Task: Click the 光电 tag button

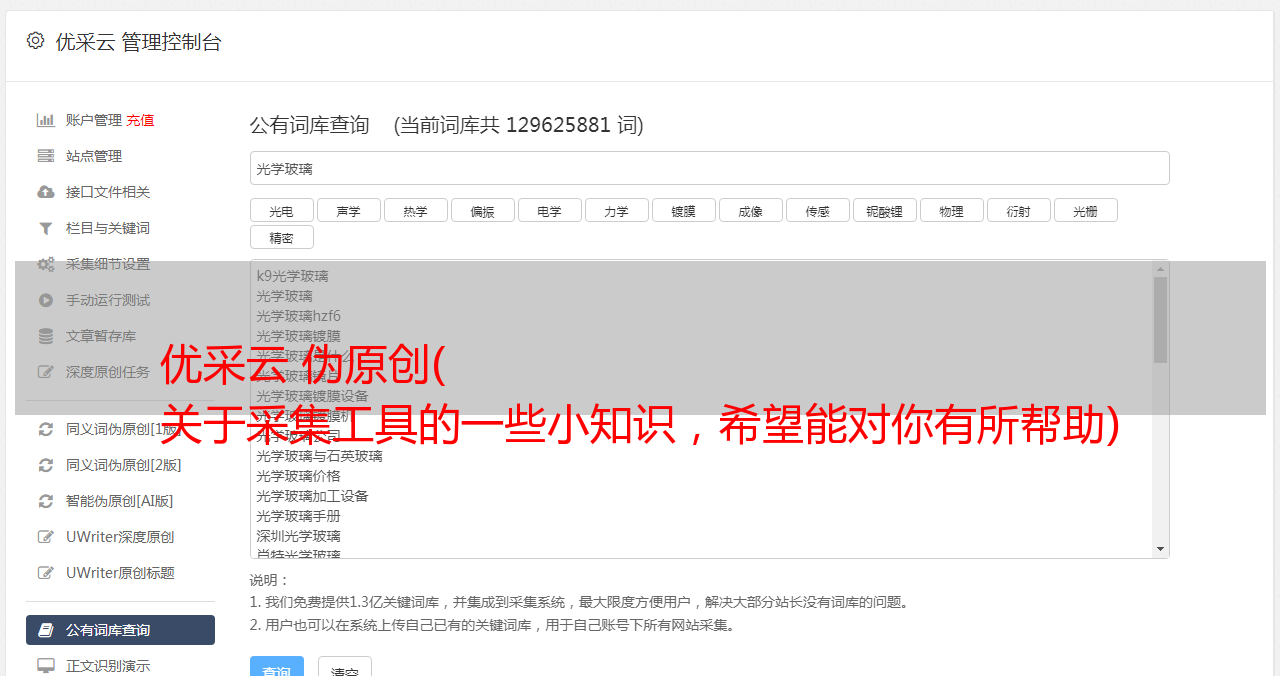Action: pos(281,210)
